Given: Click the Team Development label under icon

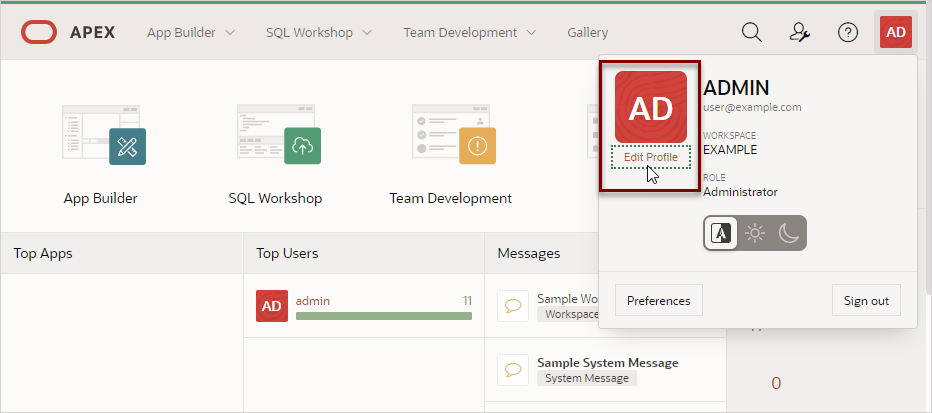Looking at the screenshot, I should click(451, 198).
